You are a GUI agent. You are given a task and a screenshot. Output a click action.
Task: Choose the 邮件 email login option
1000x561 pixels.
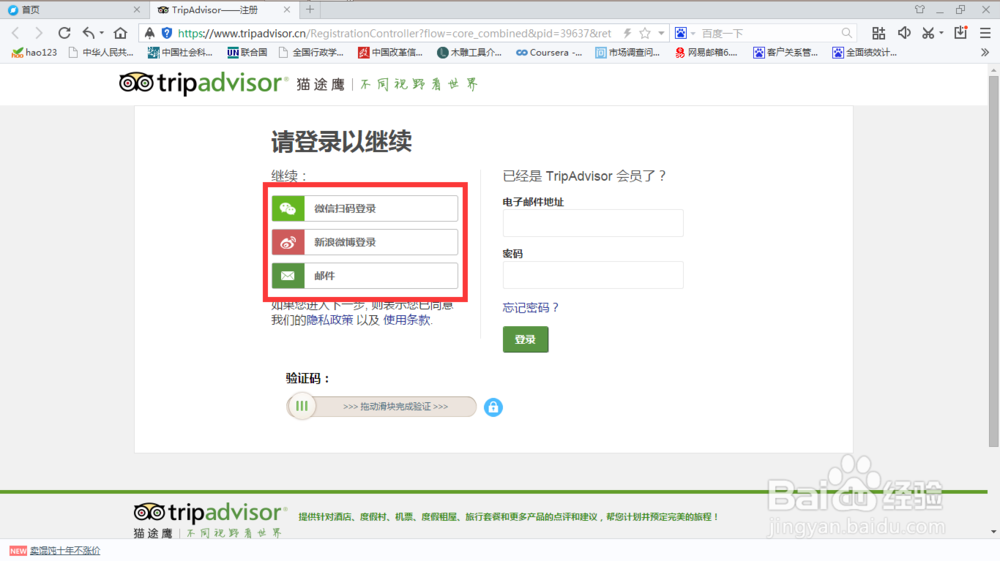365,276
